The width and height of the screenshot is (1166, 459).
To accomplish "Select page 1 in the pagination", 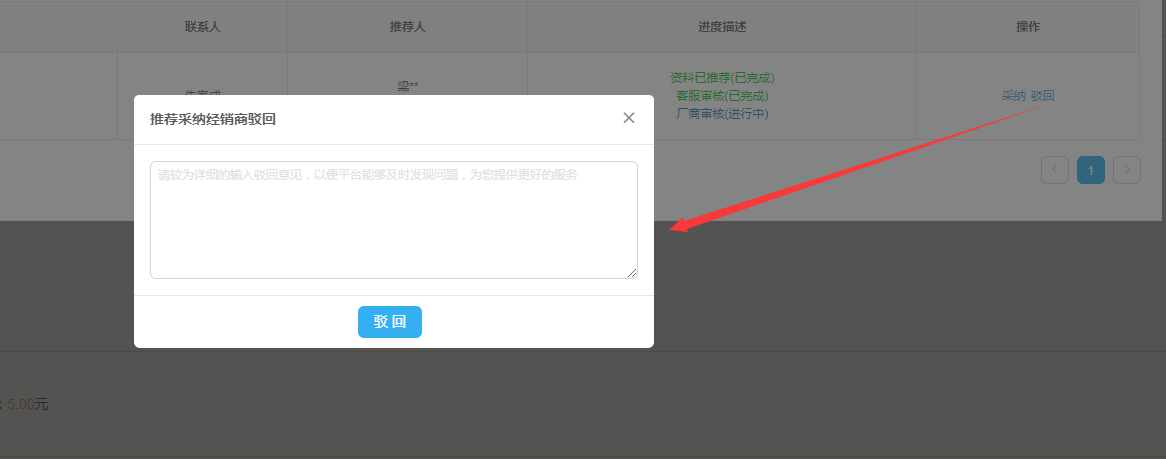I will click(x=1091, y=170).
